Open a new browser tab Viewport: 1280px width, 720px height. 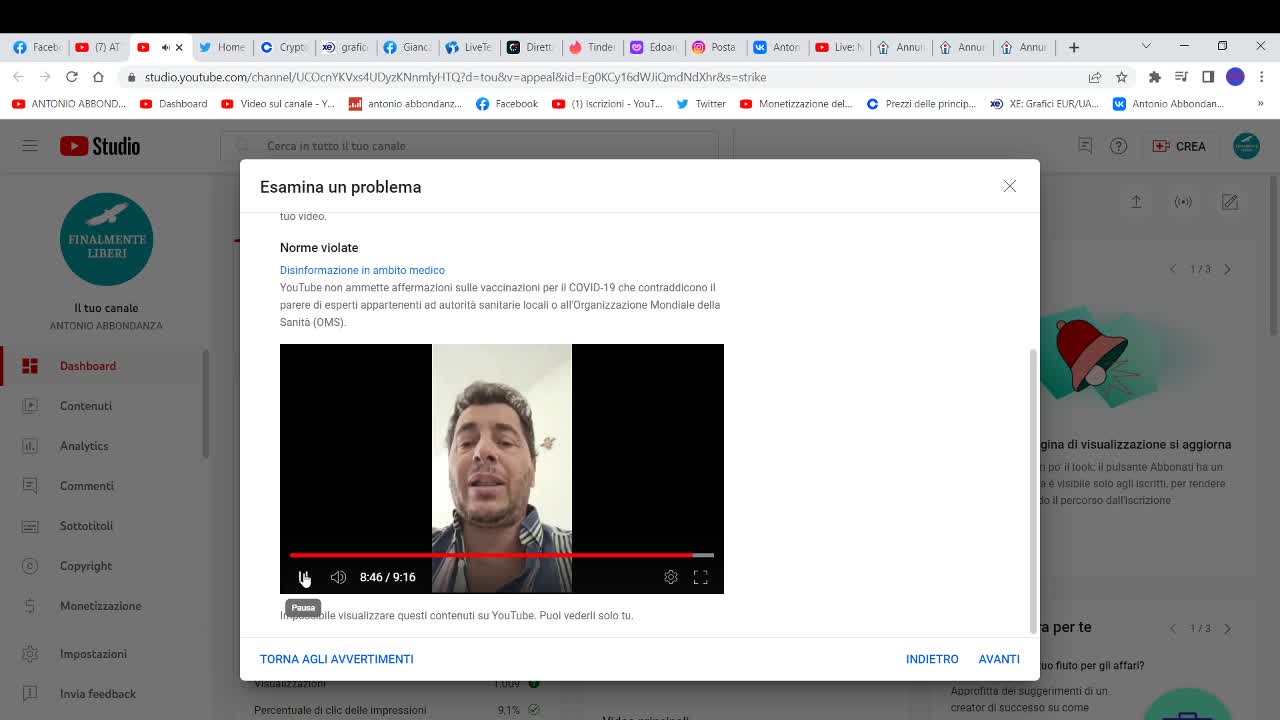1074,47
